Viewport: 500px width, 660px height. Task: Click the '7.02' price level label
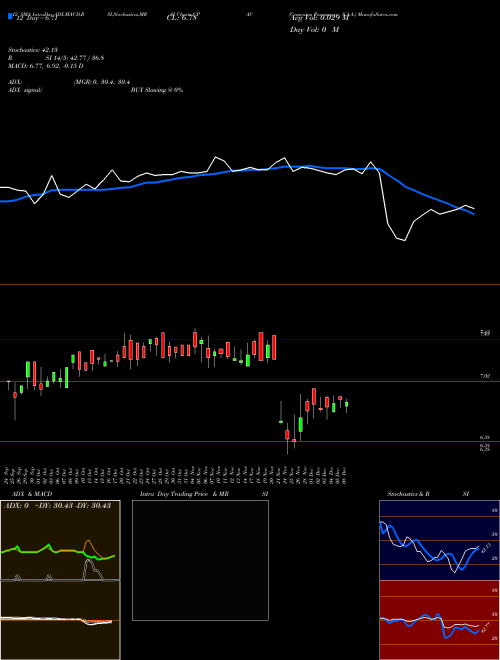[485, 376]
